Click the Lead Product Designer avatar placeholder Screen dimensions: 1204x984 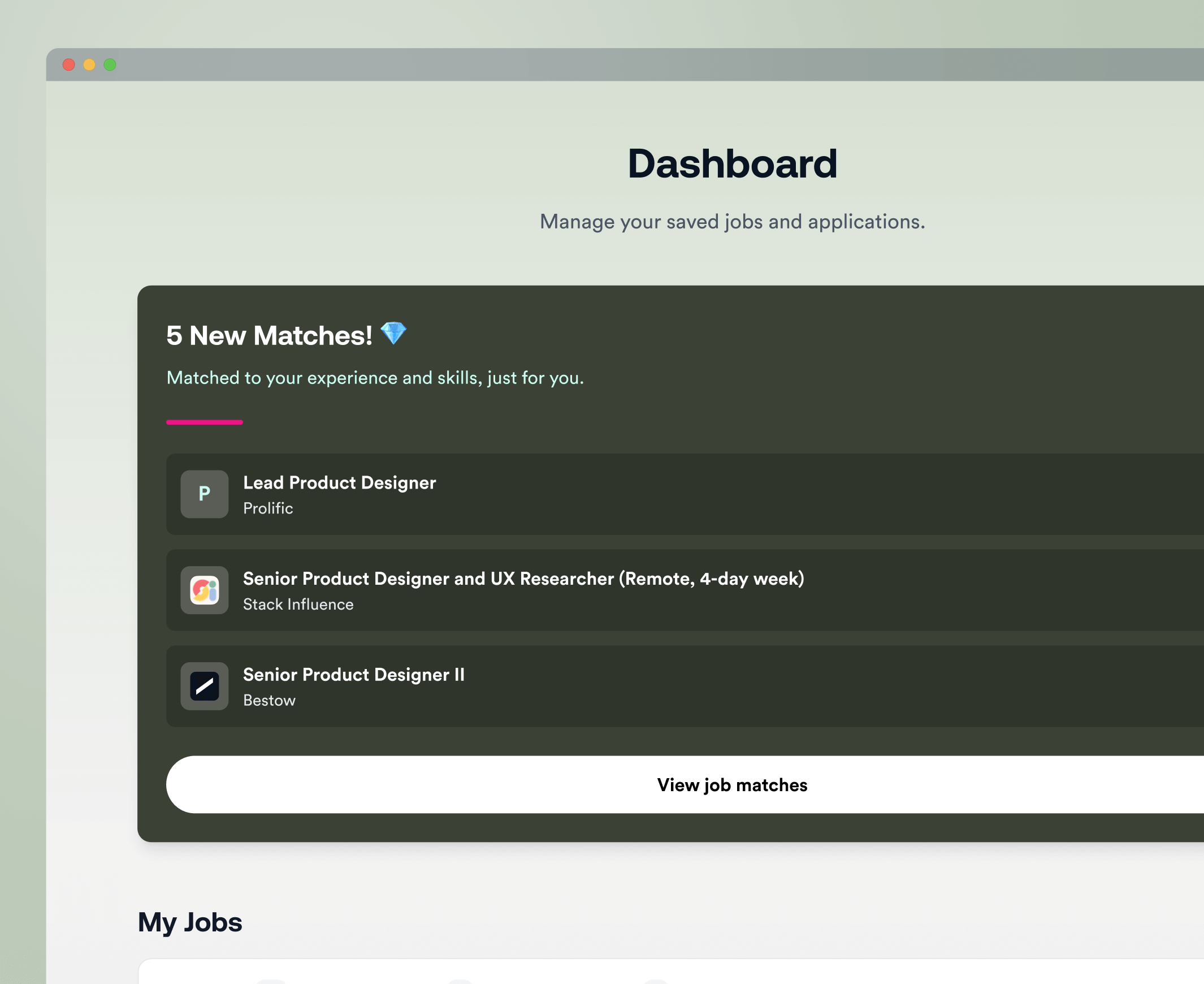[x=204, y=494]
